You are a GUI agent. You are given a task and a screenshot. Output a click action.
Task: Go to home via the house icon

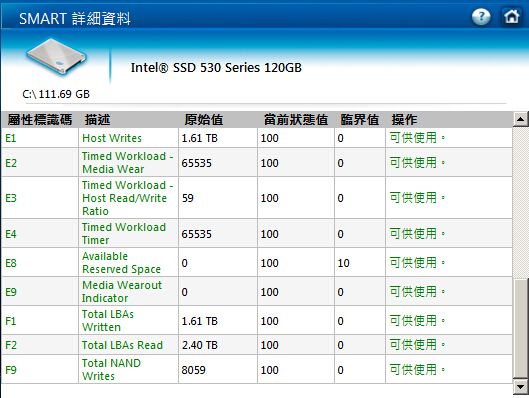(x=511, y=16)
